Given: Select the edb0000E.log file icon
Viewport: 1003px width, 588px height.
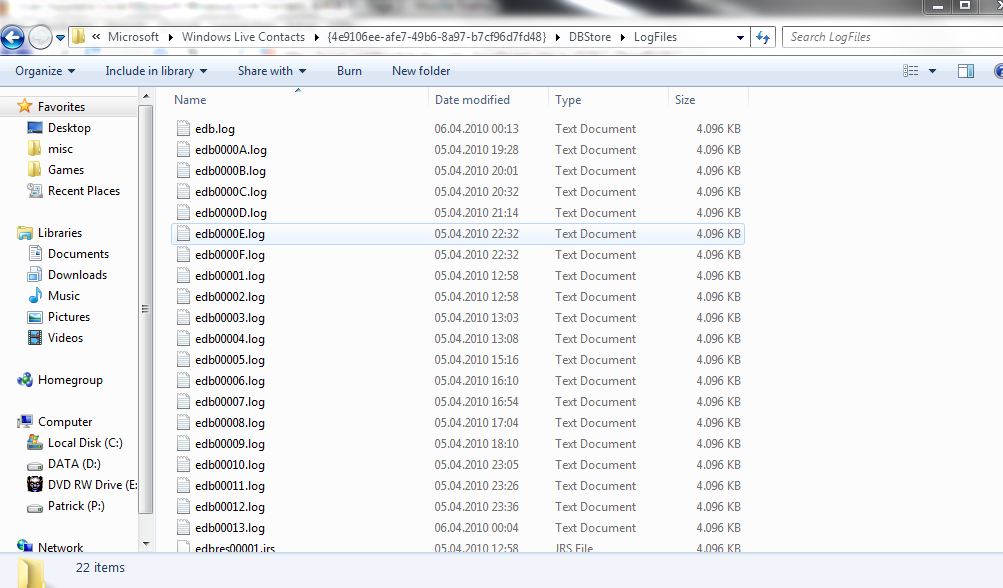Looking at the screenshot, I should [x=184, y=234].
